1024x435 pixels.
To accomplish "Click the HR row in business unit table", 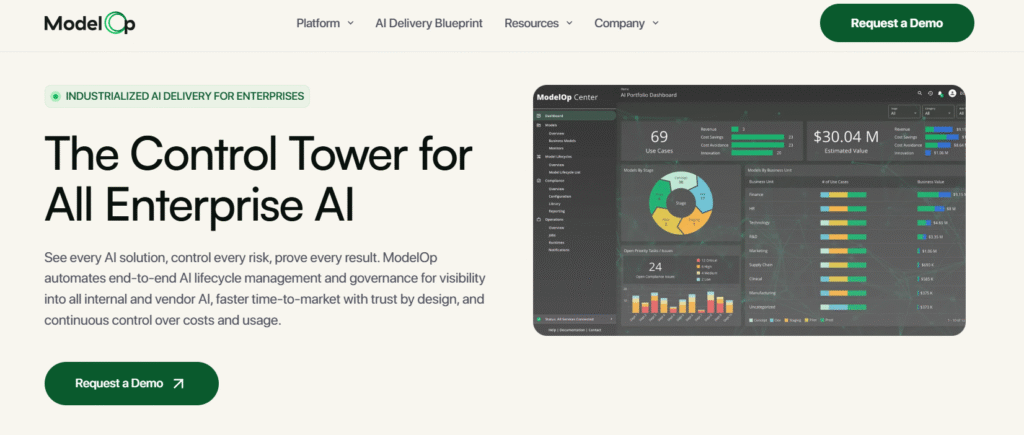I will [855, 209].
